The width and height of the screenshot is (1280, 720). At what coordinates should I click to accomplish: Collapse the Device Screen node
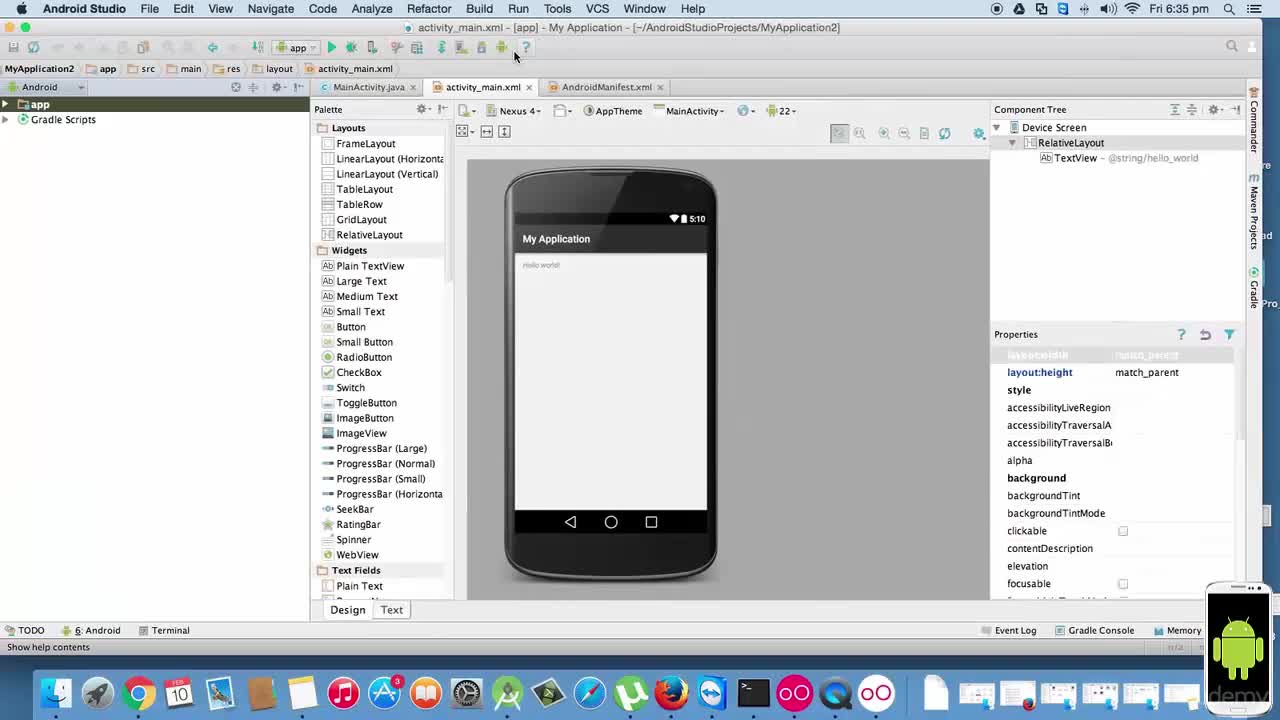point(997,127)
